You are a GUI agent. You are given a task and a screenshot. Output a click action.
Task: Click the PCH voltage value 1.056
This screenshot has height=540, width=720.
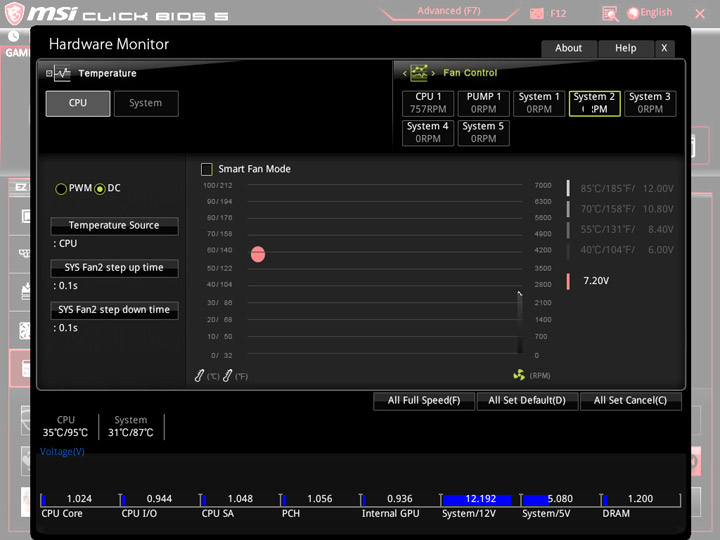[320, 499]
